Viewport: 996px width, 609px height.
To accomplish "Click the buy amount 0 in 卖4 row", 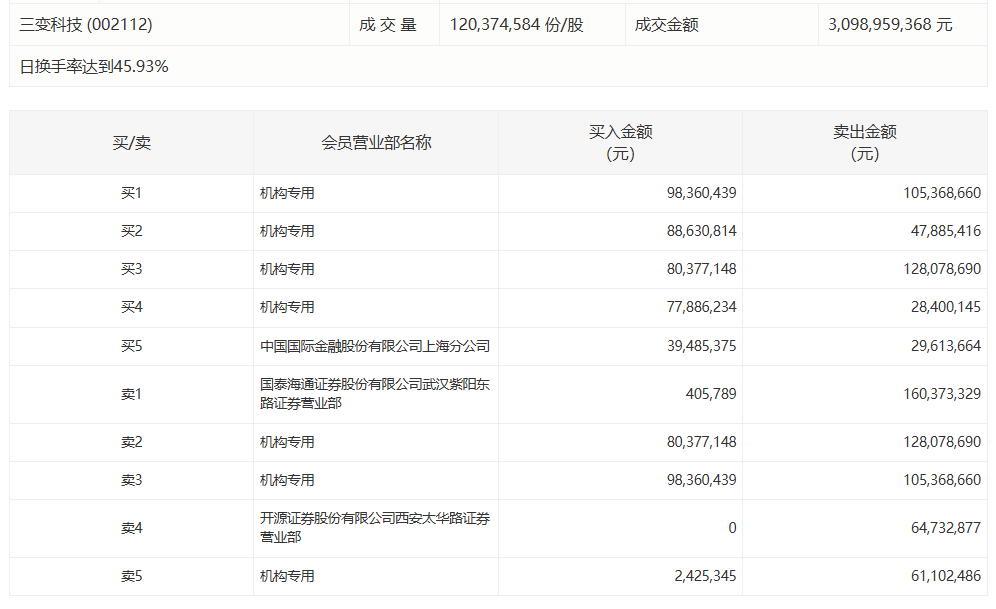I will [733, 528].
